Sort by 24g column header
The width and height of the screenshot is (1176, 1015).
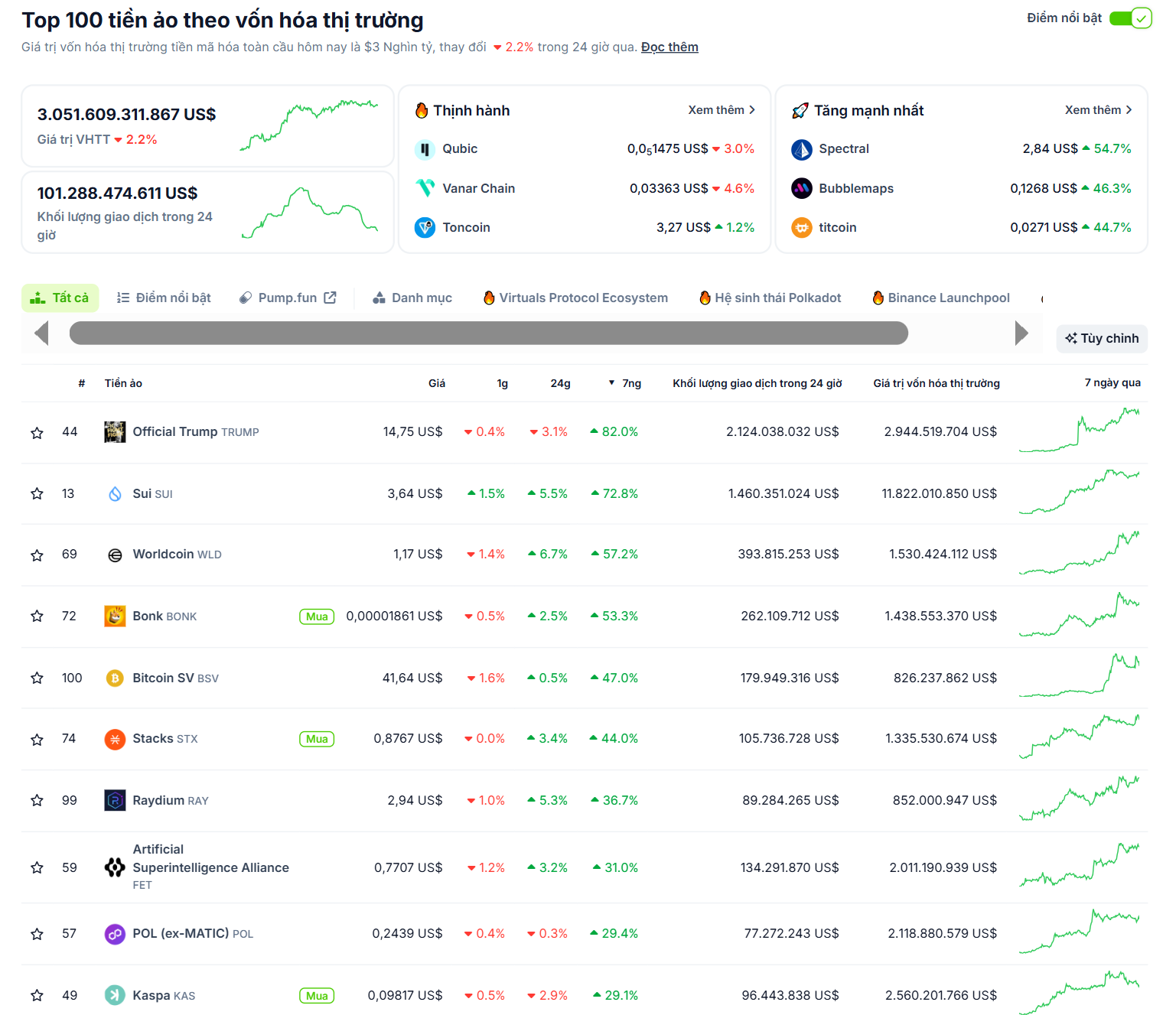560,383
